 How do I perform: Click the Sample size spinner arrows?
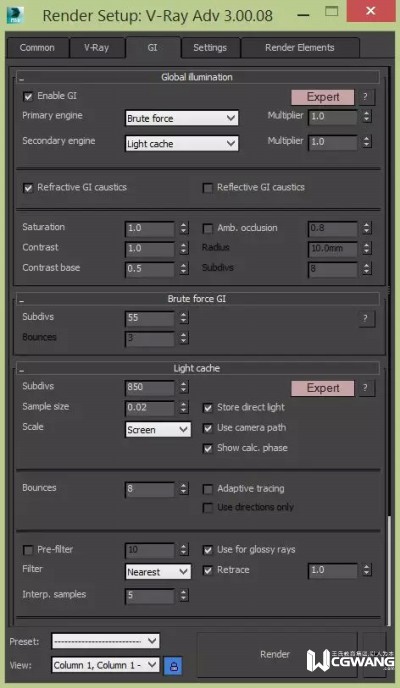pyautogui.click(x=184, y=408)
